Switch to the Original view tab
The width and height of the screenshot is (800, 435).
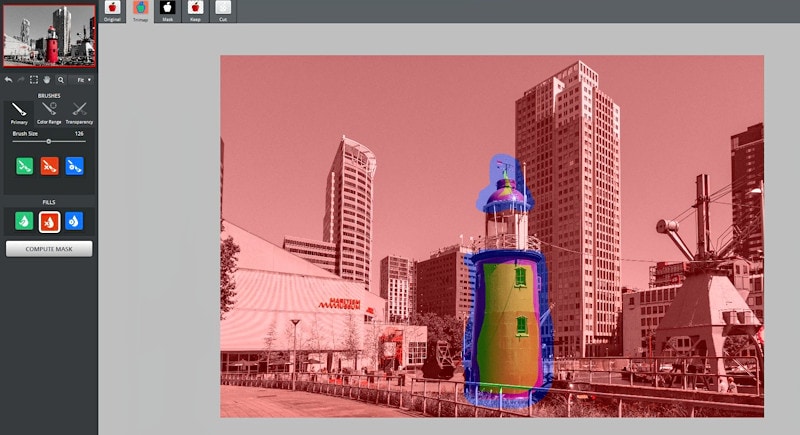click(x=112, y=10)
